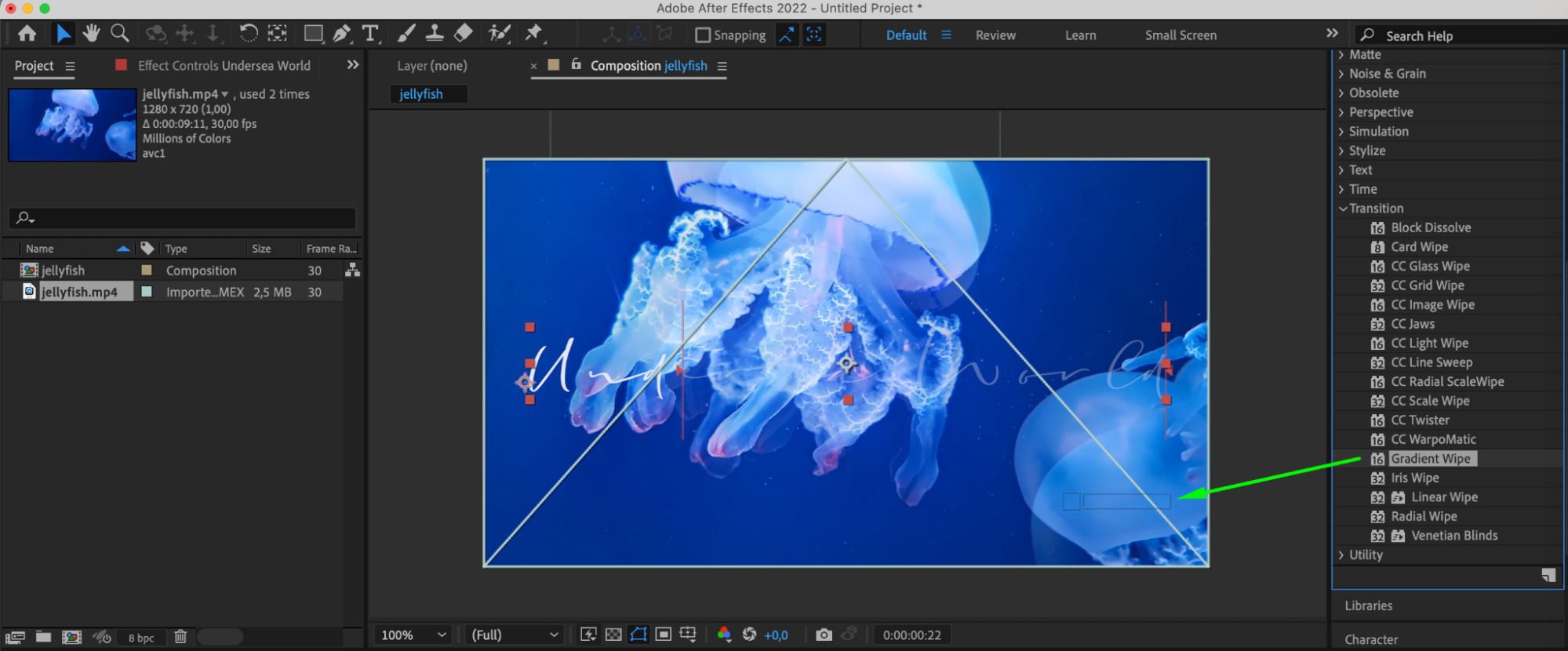Create a new composition from footer icon

pyautogui.click(x=71, y=637)
